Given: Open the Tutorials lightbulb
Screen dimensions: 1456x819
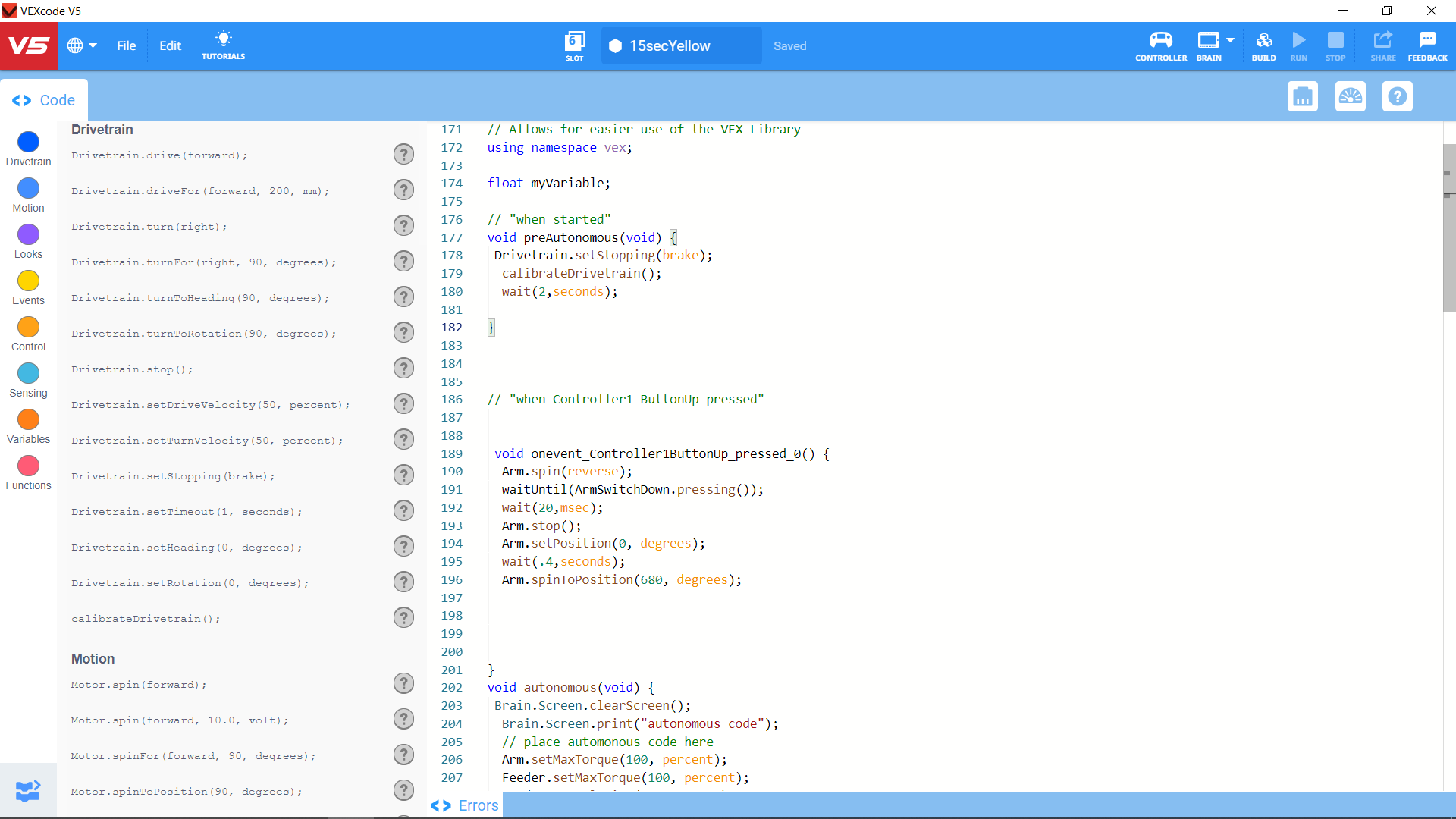Looking at the screenshot, I should pyautogui.click(x=223, y=45).
